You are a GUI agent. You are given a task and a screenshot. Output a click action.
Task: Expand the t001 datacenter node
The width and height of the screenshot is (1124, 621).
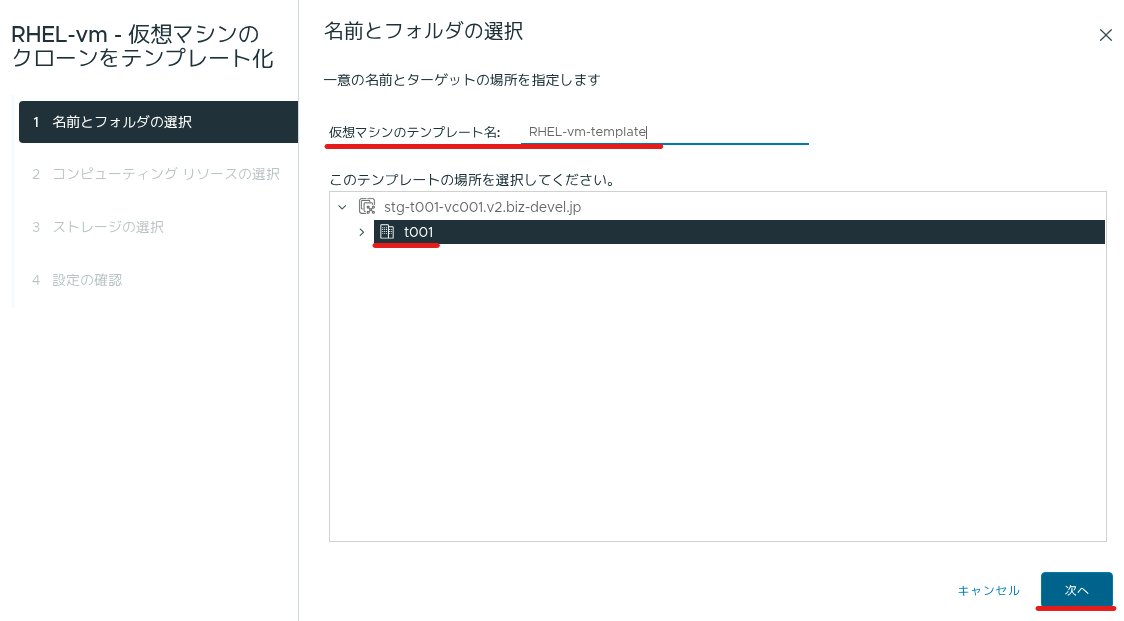tap(362, 232)
